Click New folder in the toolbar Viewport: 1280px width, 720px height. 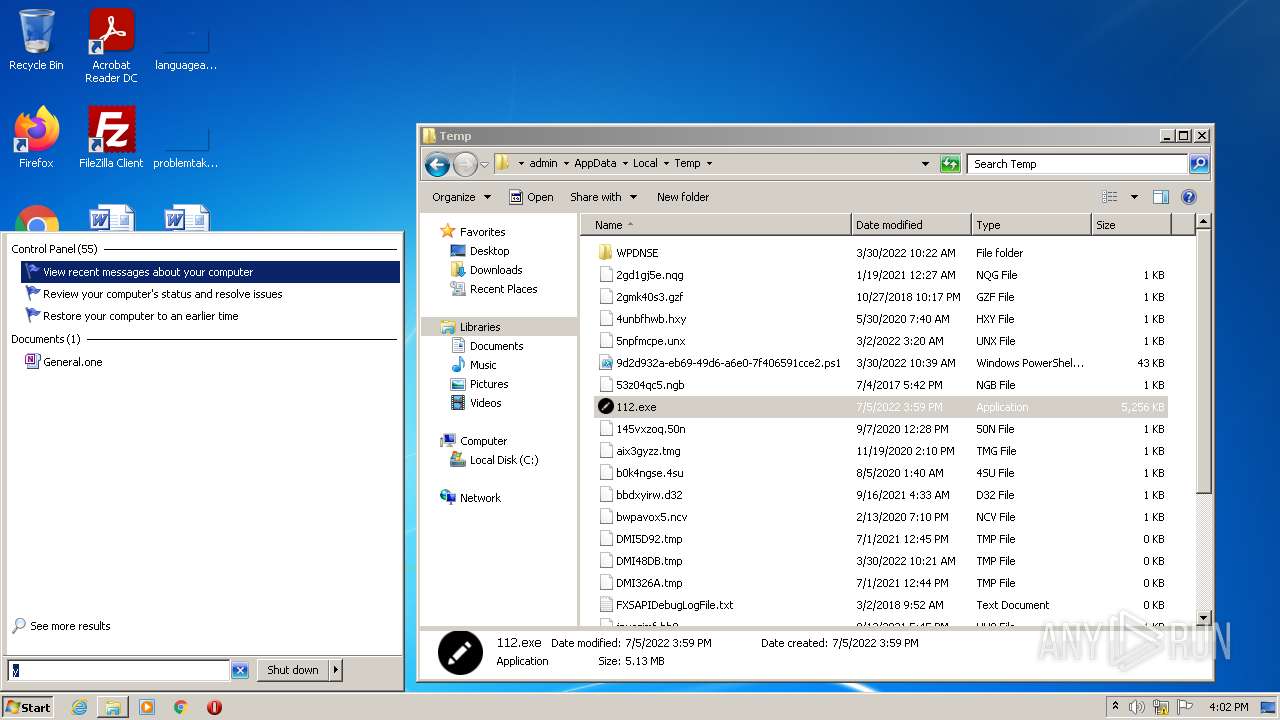(x=683, y=197)
